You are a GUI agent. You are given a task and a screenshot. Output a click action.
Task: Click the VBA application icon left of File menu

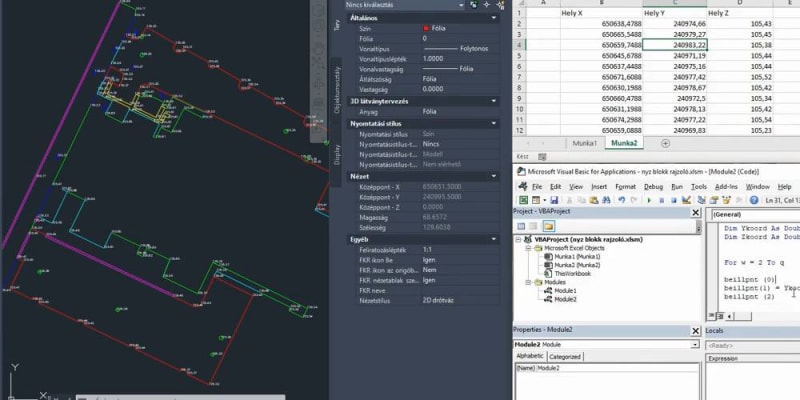pyautogui.click(x=522, y=187)
